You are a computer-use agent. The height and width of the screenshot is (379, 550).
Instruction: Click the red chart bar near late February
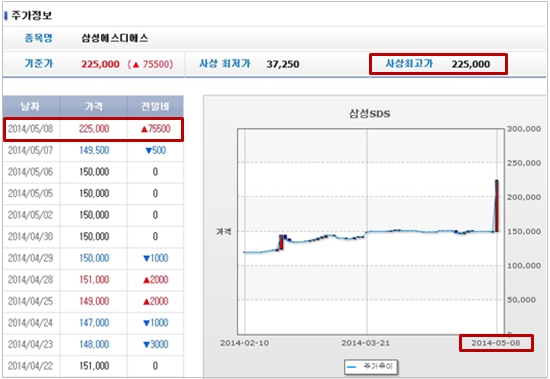(281, 242)
